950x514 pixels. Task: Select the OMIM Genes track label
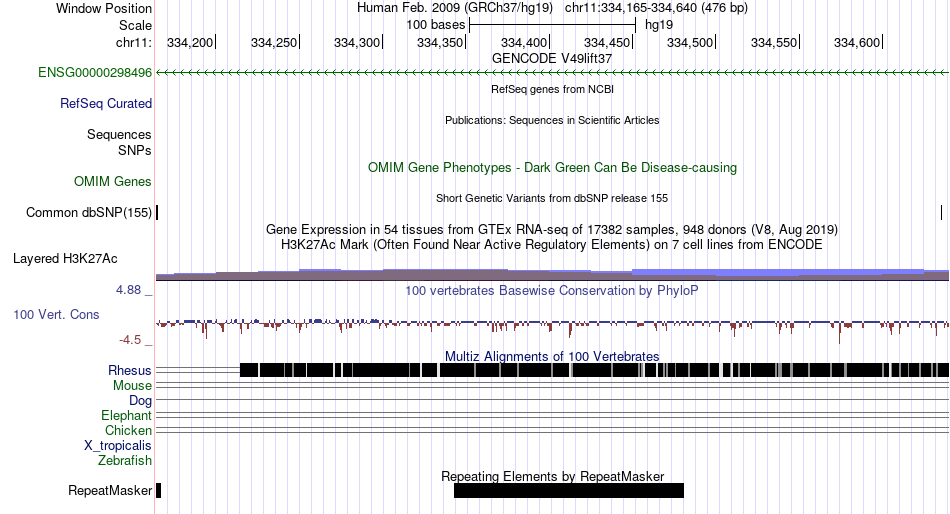tap(113, 181)
